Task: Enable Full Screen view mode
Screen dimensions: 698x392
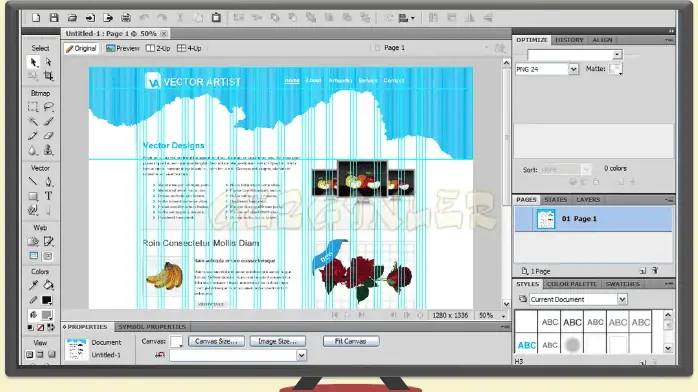Action: click(52, 355)
